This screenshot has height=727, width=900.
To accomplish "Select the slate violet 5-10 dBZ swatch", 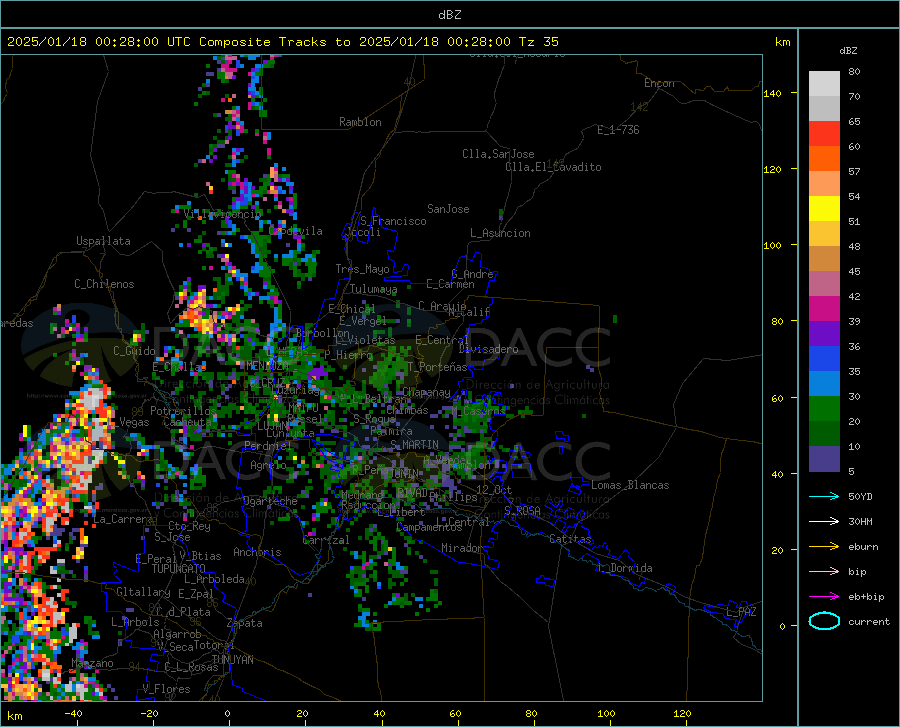I will tap(824, 459).
